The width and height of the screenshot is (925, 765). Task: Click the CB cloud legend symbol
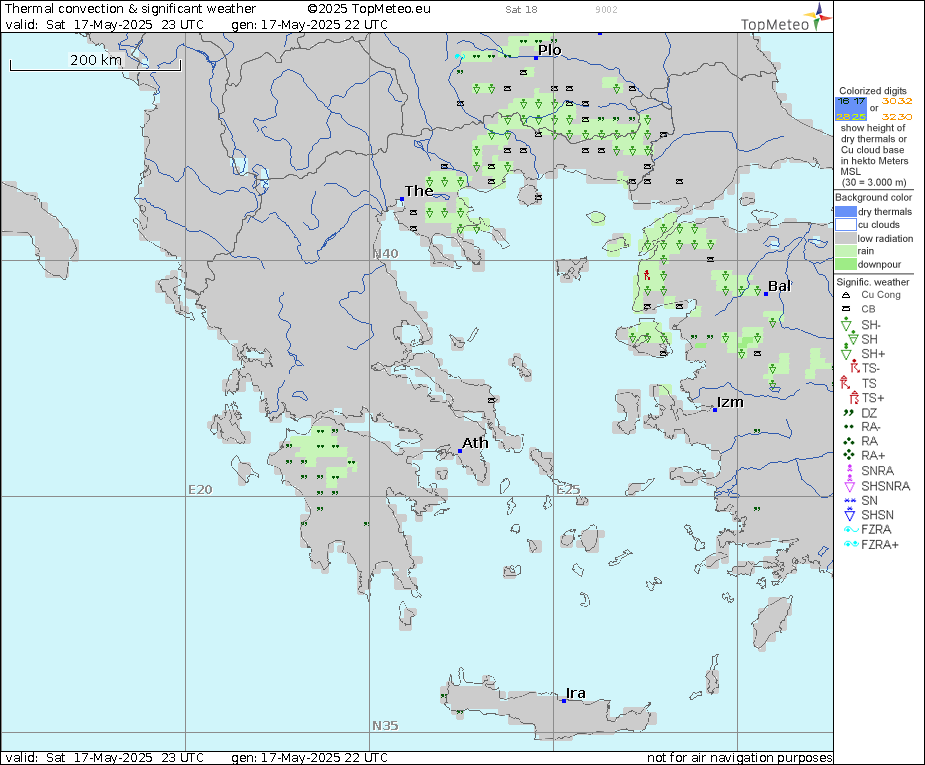point(846,309)
